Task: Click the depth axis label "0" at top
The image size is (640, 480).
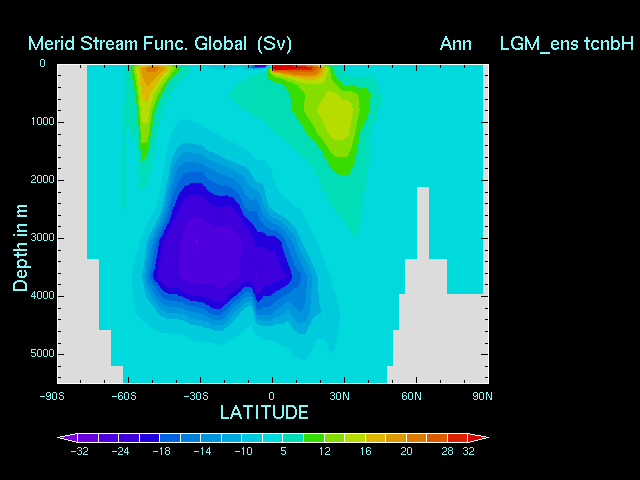Action: tap(42, 63)
